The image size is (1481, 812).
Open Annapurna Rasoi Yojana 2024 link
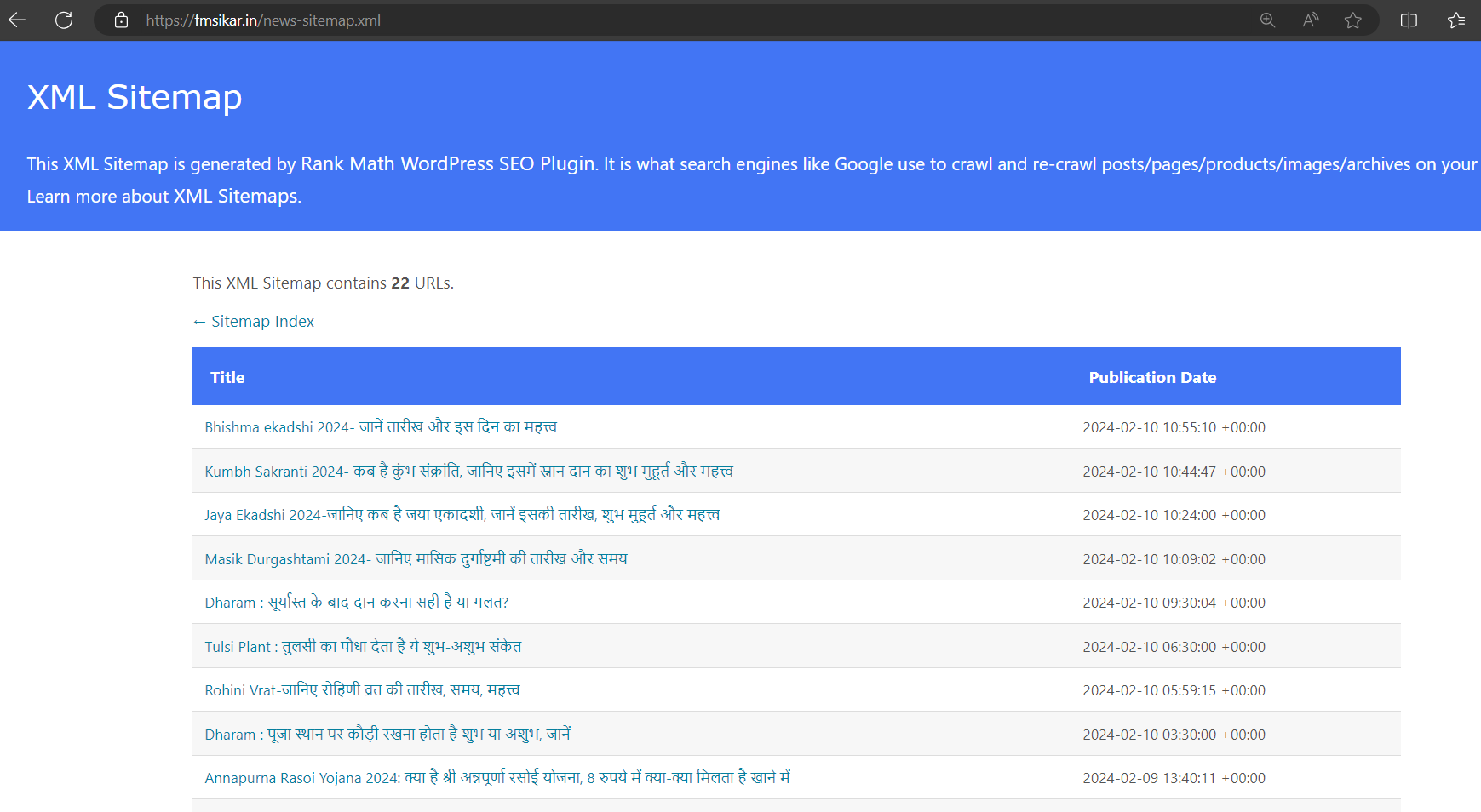point(497,778)
